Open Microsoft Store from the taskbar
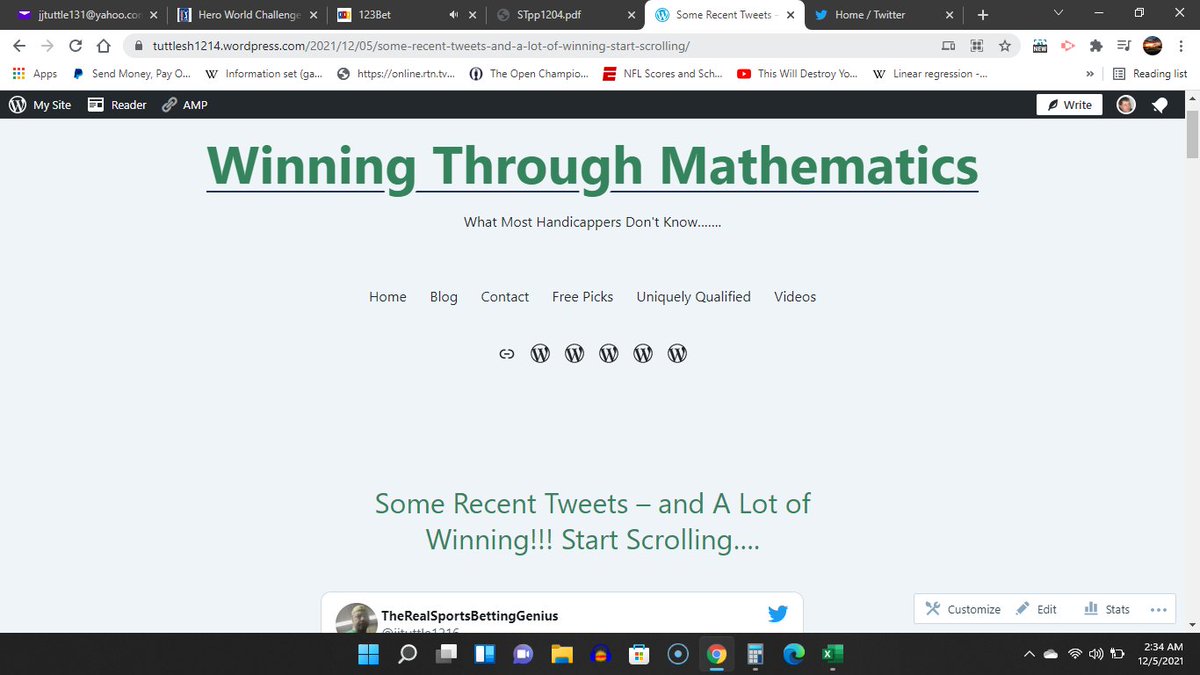The width and height of the screenshot is (1200, 675). 638,654
